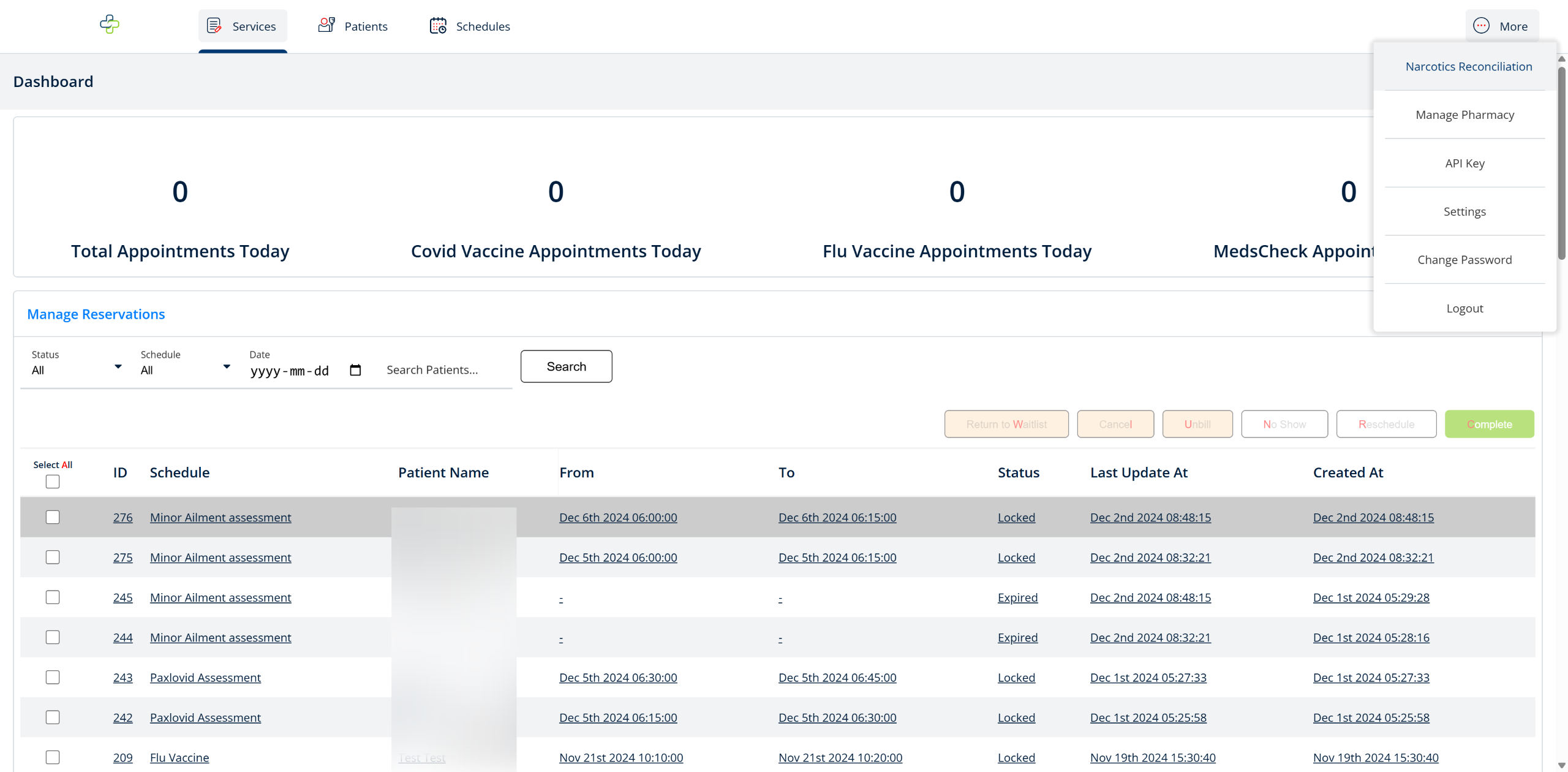Tick the Select All checkbox
The image size is (1568, 772).
[53, 482]
